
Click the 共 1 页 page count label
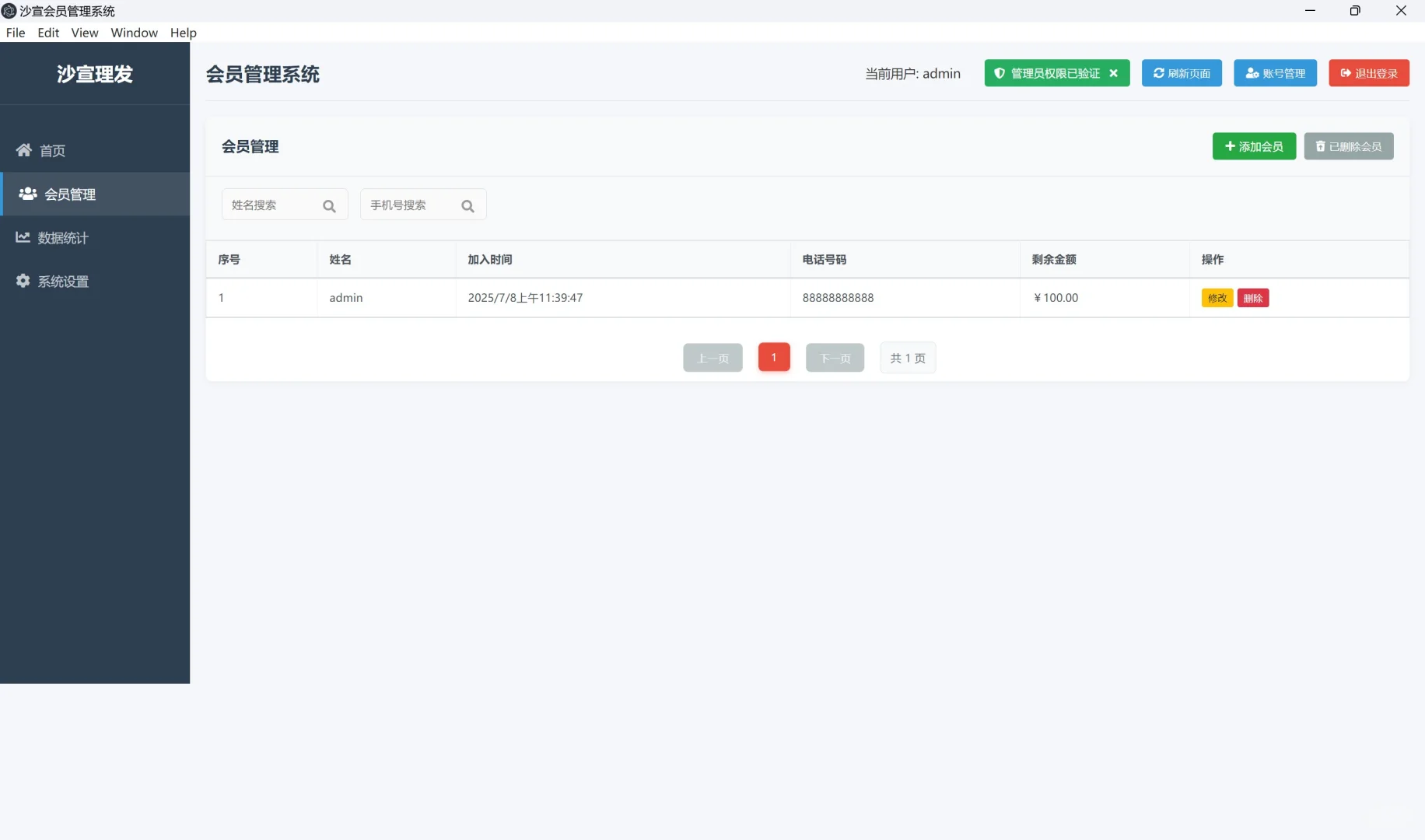pyautogui.click(x=908, y=358)
